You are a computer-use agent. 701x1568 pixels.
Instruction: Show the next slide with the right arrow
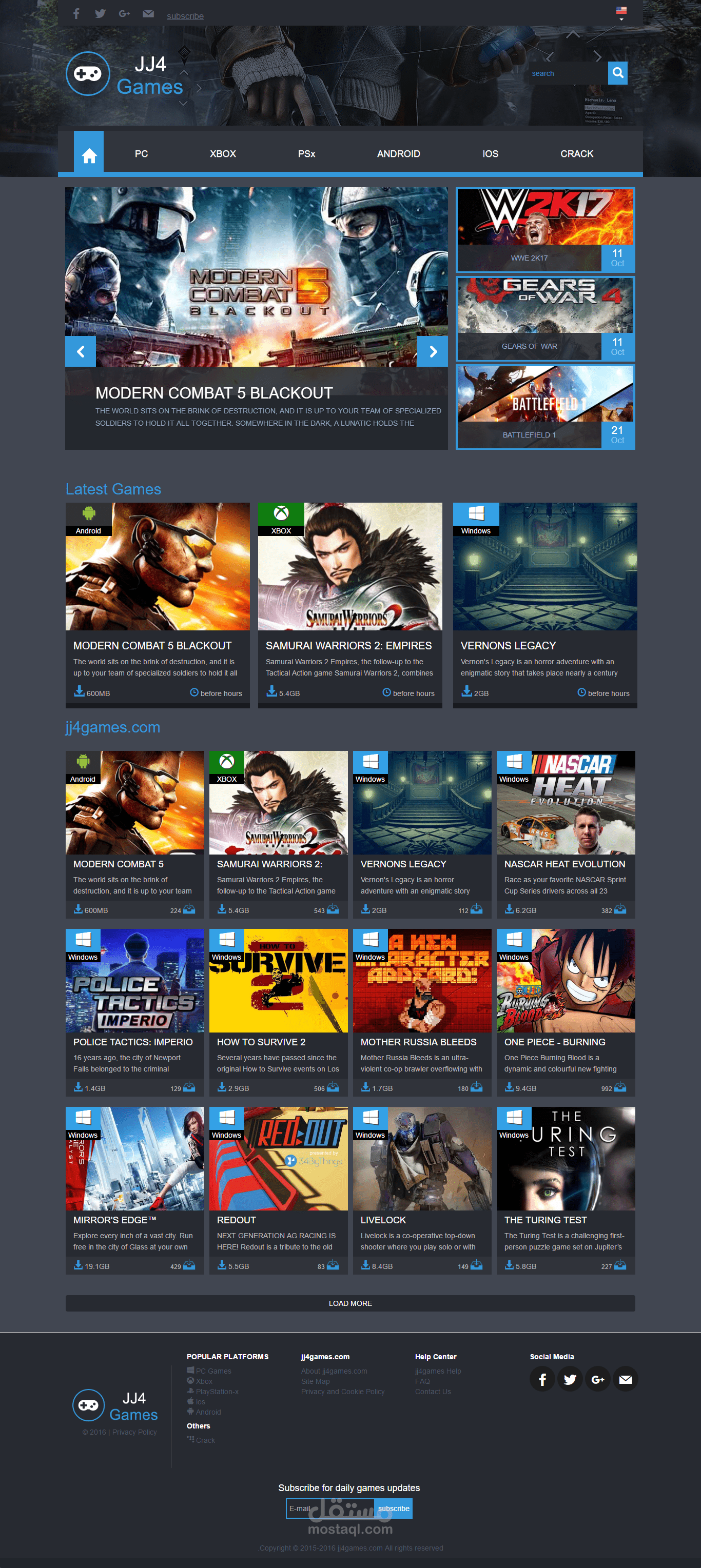click(x=433, y=351)
